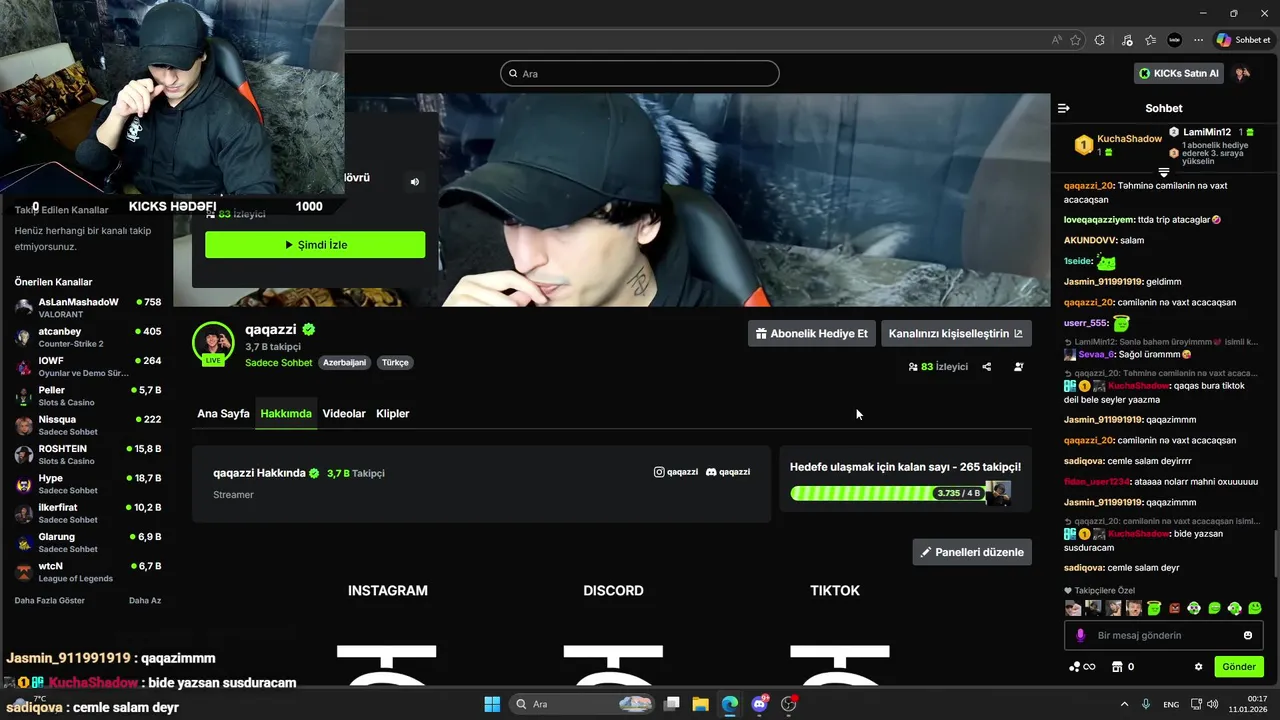Click the Azerbaijani language tag

click(344, 363)
